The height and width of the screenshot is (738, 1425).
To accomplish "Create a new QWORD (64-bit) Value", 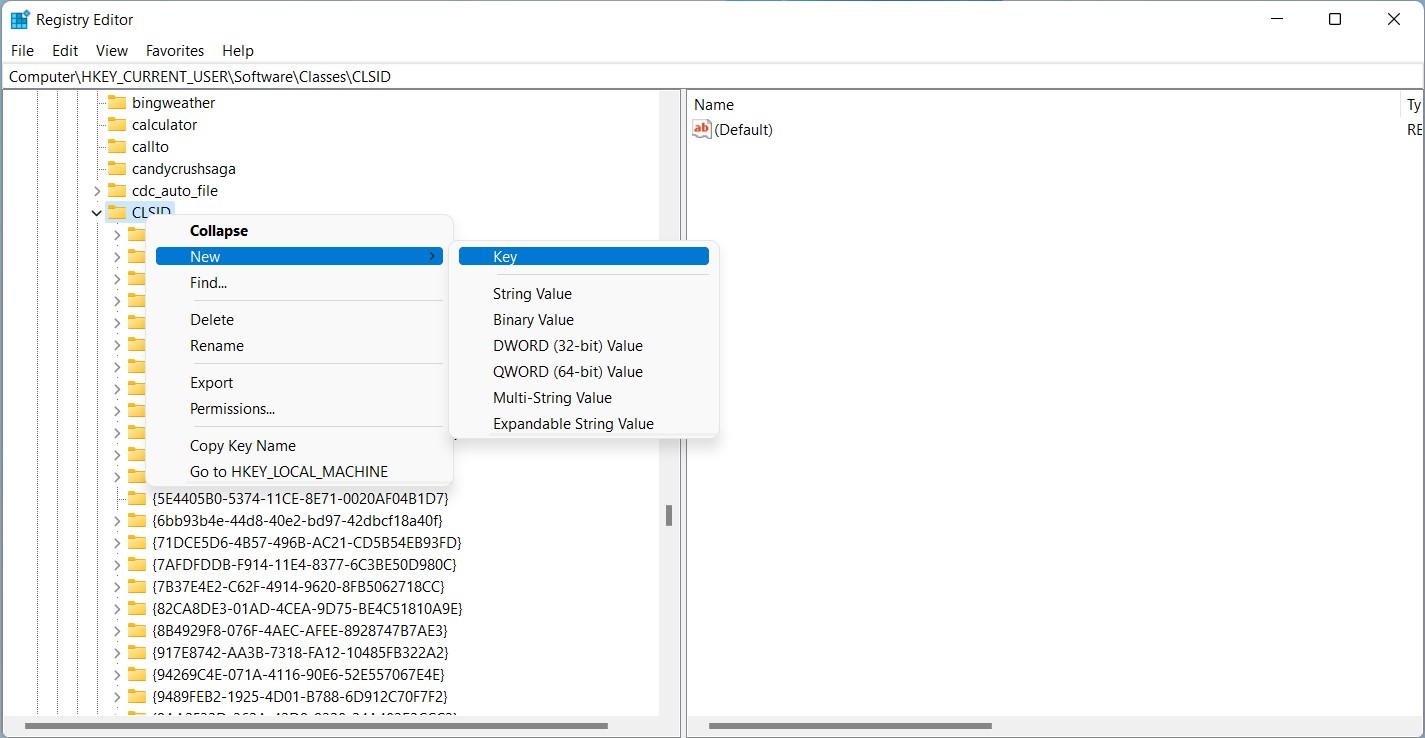I will tap(584, 372).
